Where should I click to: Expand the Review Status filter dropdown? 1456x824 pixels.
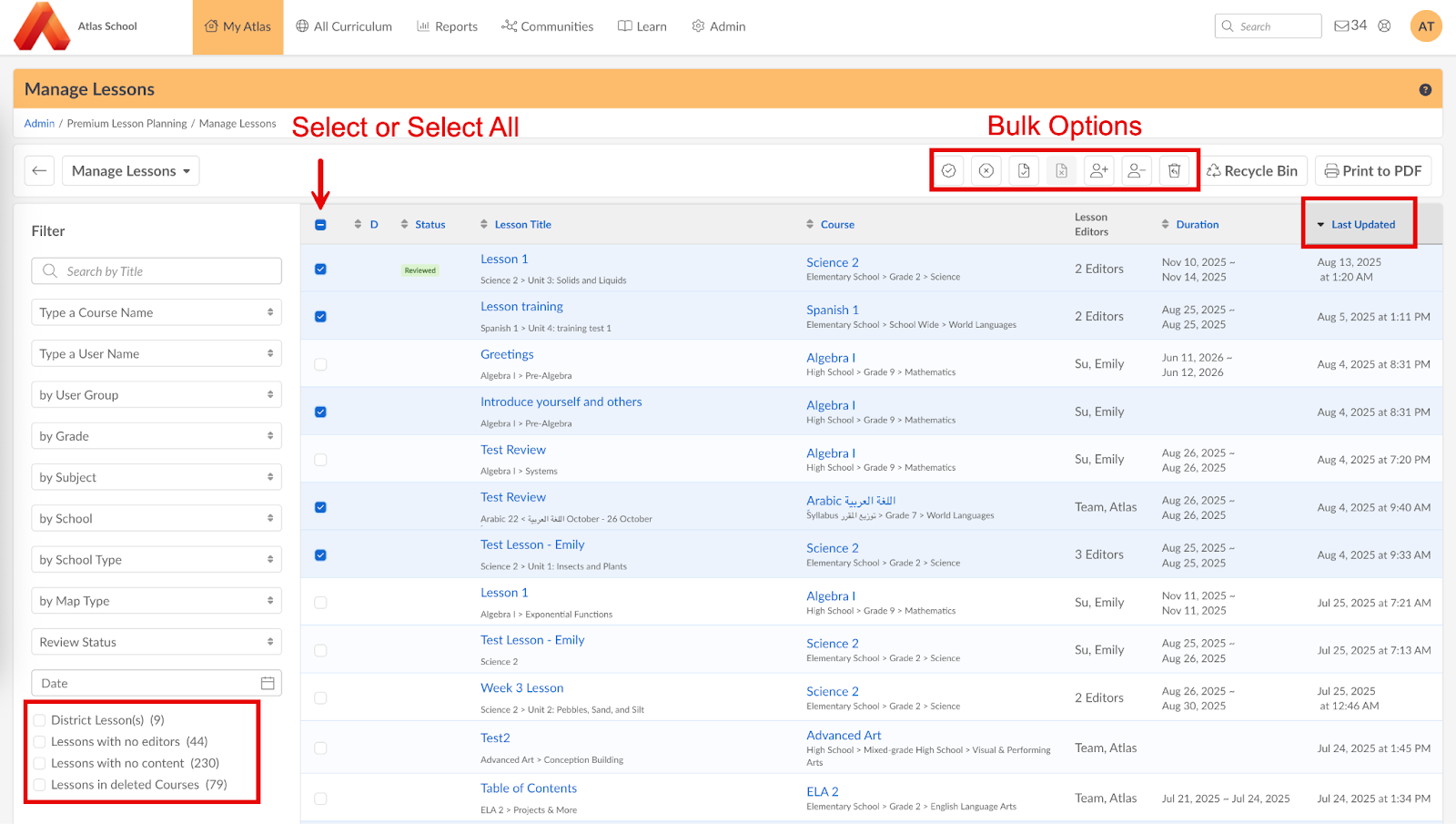coord(156,642)
